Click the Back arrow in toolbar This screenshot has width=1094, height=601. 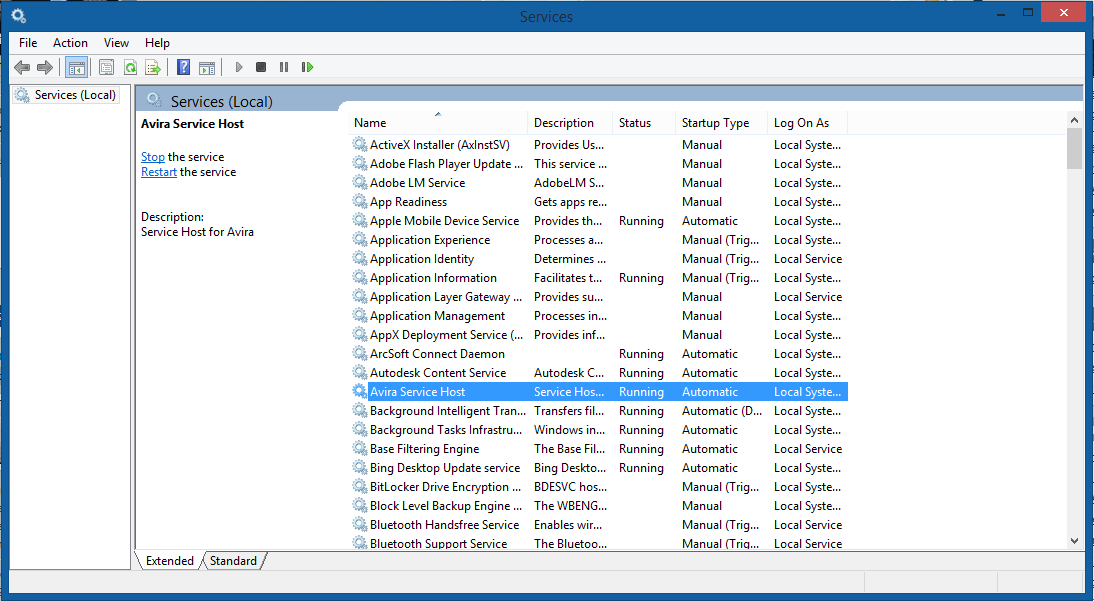[22, 67]
